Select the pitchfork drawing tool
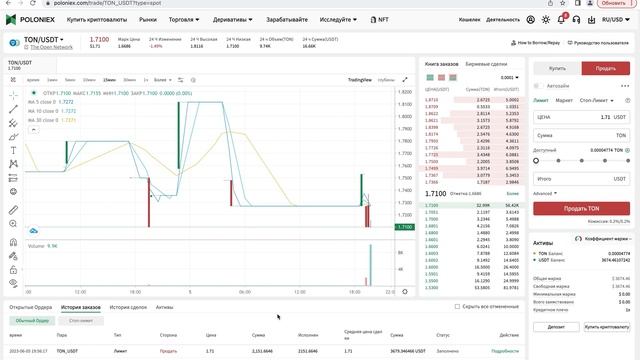 tap(13, 123)
